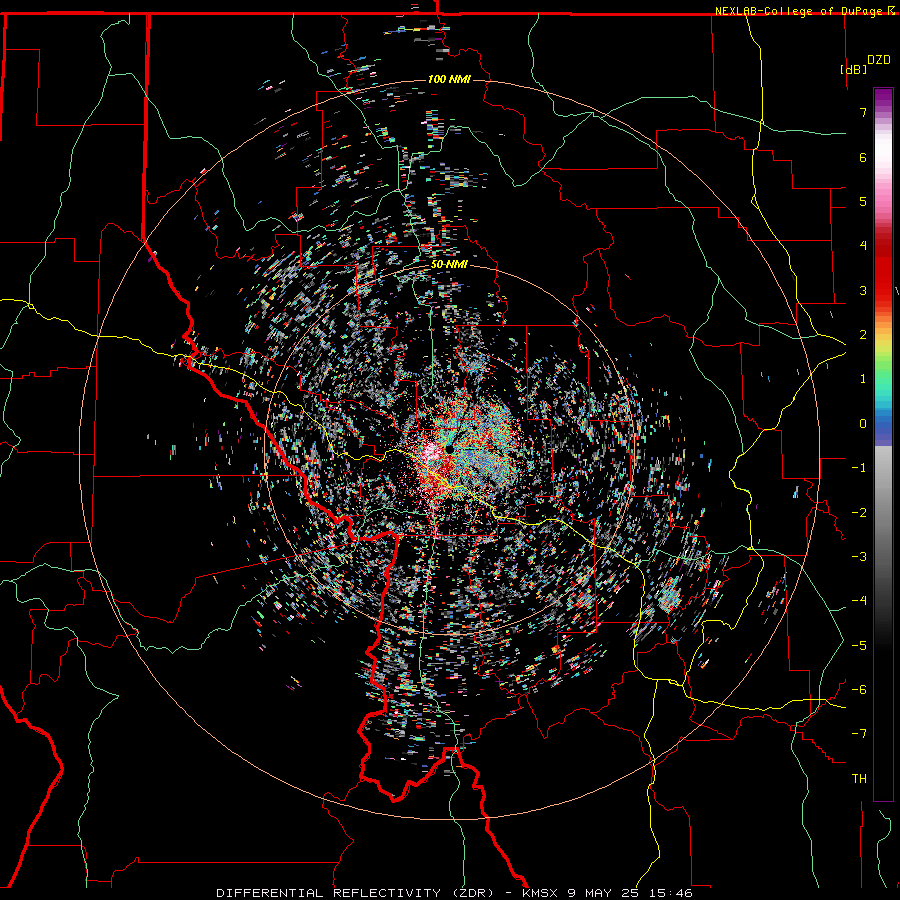Click the 9 MAY 25 date in footer
This screenshot has height=900, width=900.
pyautogui.click(x=601, y=893)
